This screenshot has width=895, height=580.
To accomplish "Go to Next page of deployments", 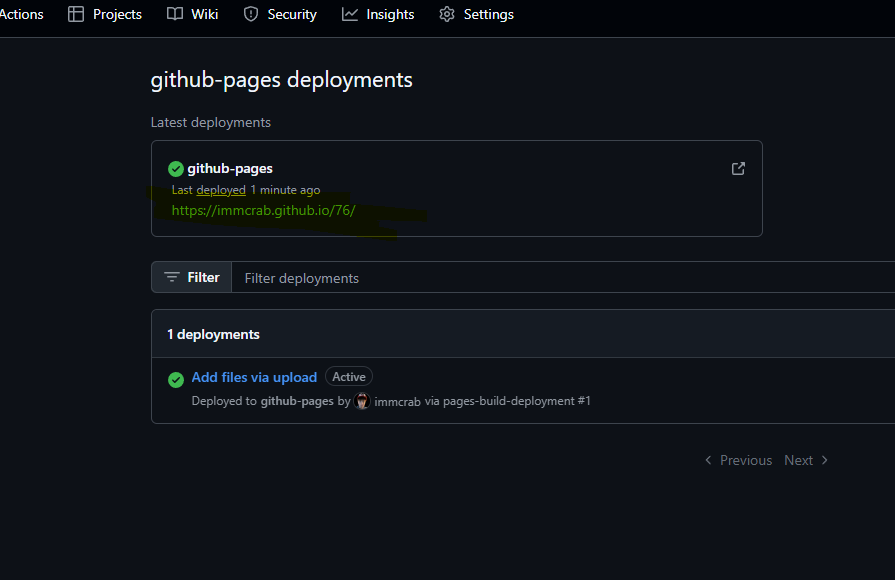I will tap(806, 460).
